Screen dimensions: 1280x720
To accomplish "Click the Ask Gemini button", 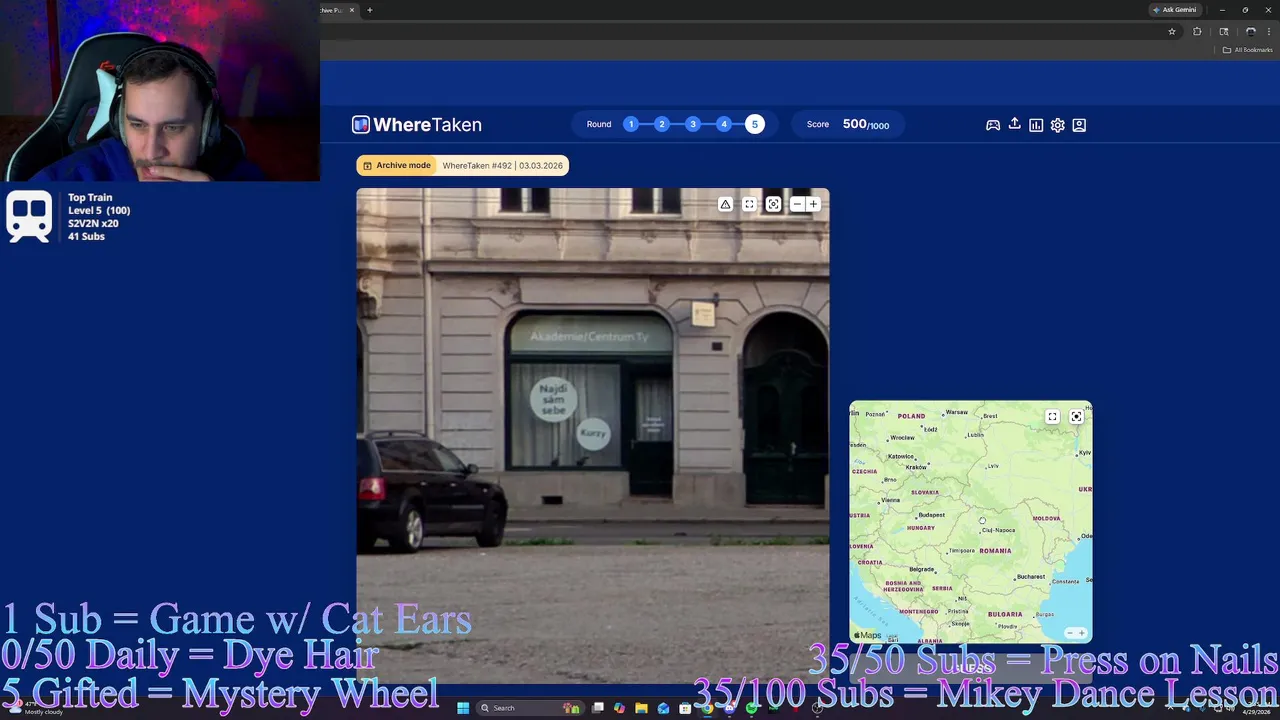I will coord(1175,10).
